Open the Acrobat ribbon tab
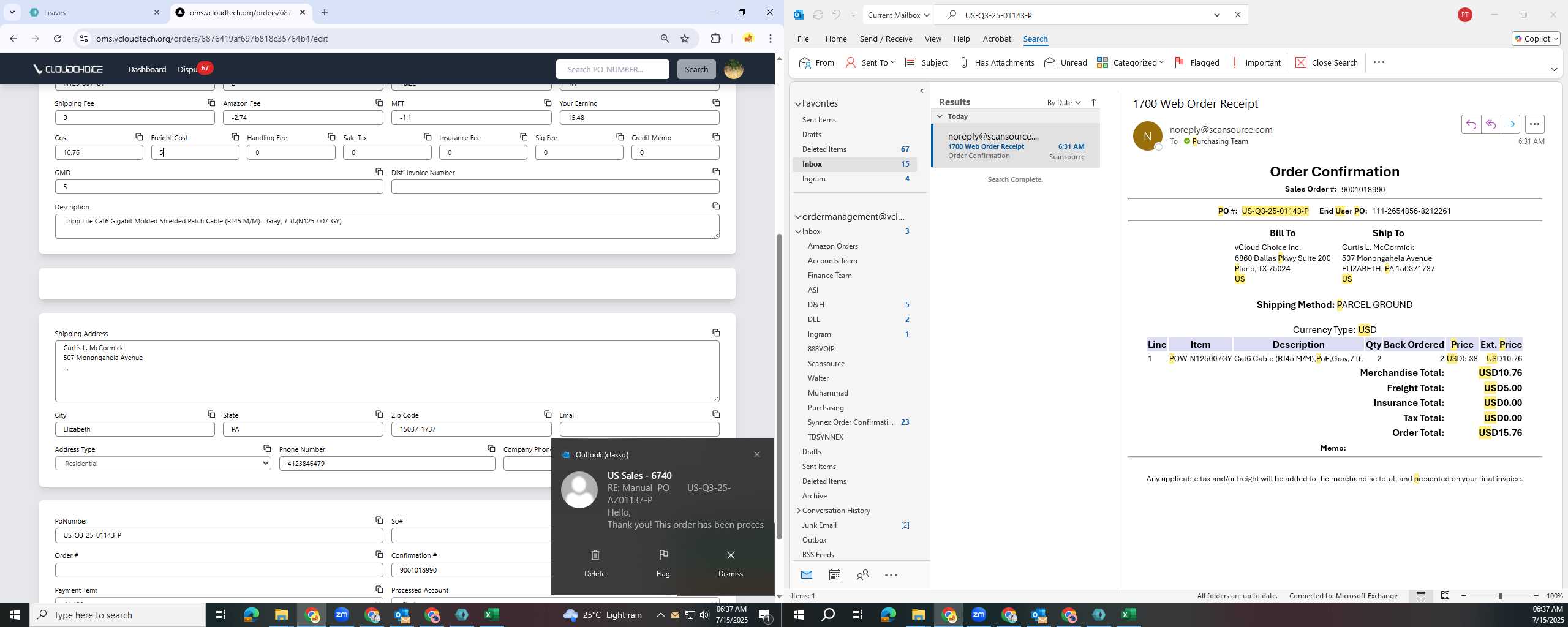Screen dimensions: 1568x627 pos(997,39)
